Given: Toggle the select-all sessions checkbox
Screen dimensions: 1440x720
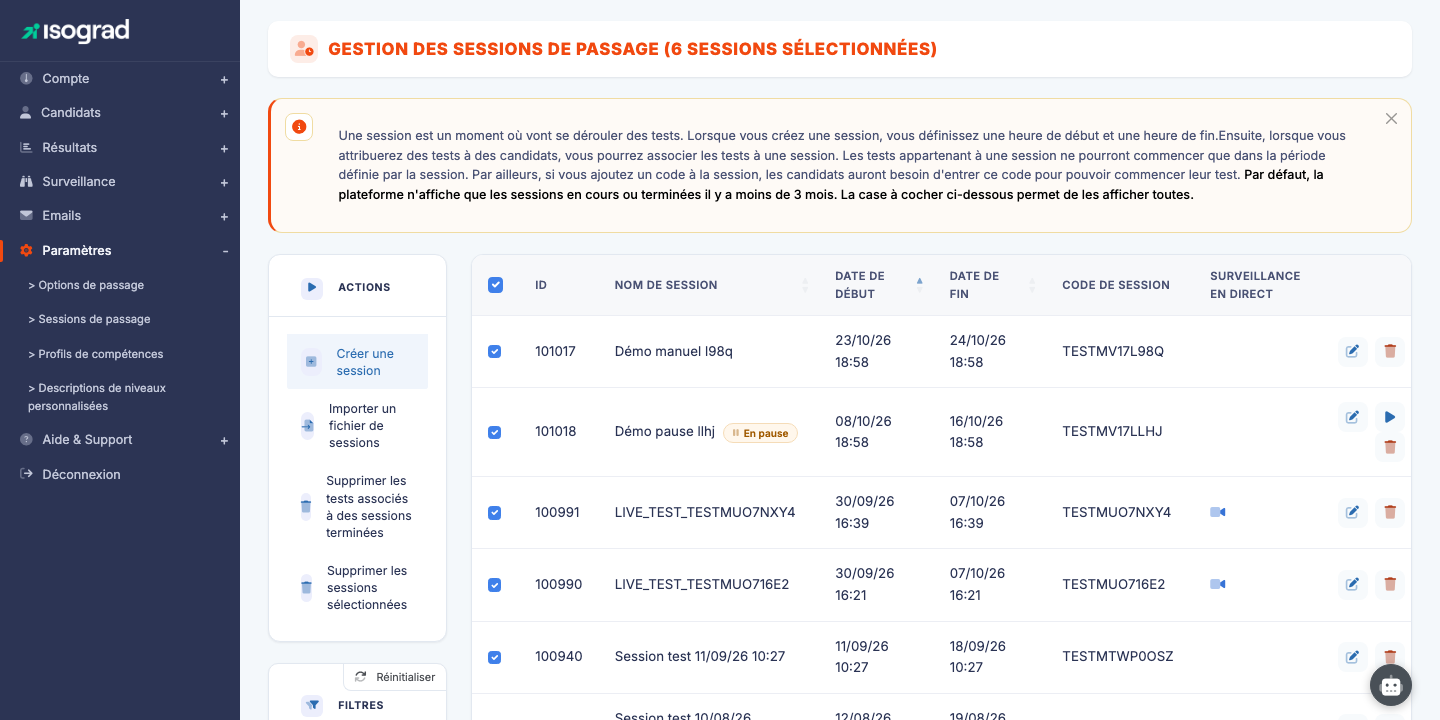Looking at the screenshot, I should coord(495,285).
